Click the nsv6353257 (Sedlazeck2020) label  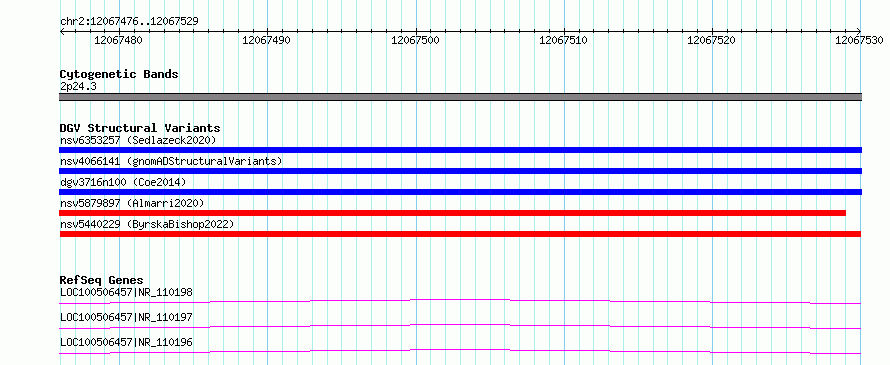click(x=138, y=140)
